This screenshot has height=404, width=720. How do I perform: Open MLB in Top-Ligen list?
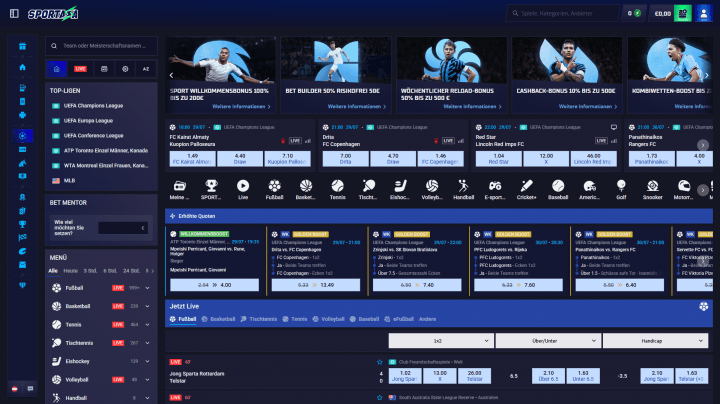pyautogui.click(x=69, y=180)
